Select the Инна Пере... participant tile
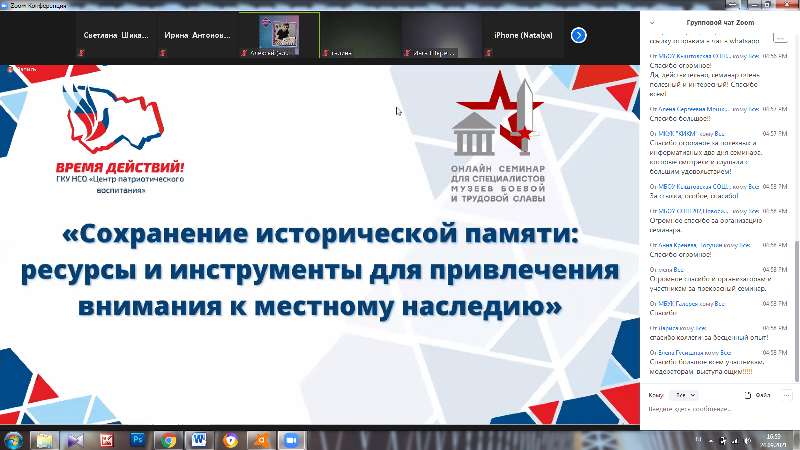 [x=442, y=35]
